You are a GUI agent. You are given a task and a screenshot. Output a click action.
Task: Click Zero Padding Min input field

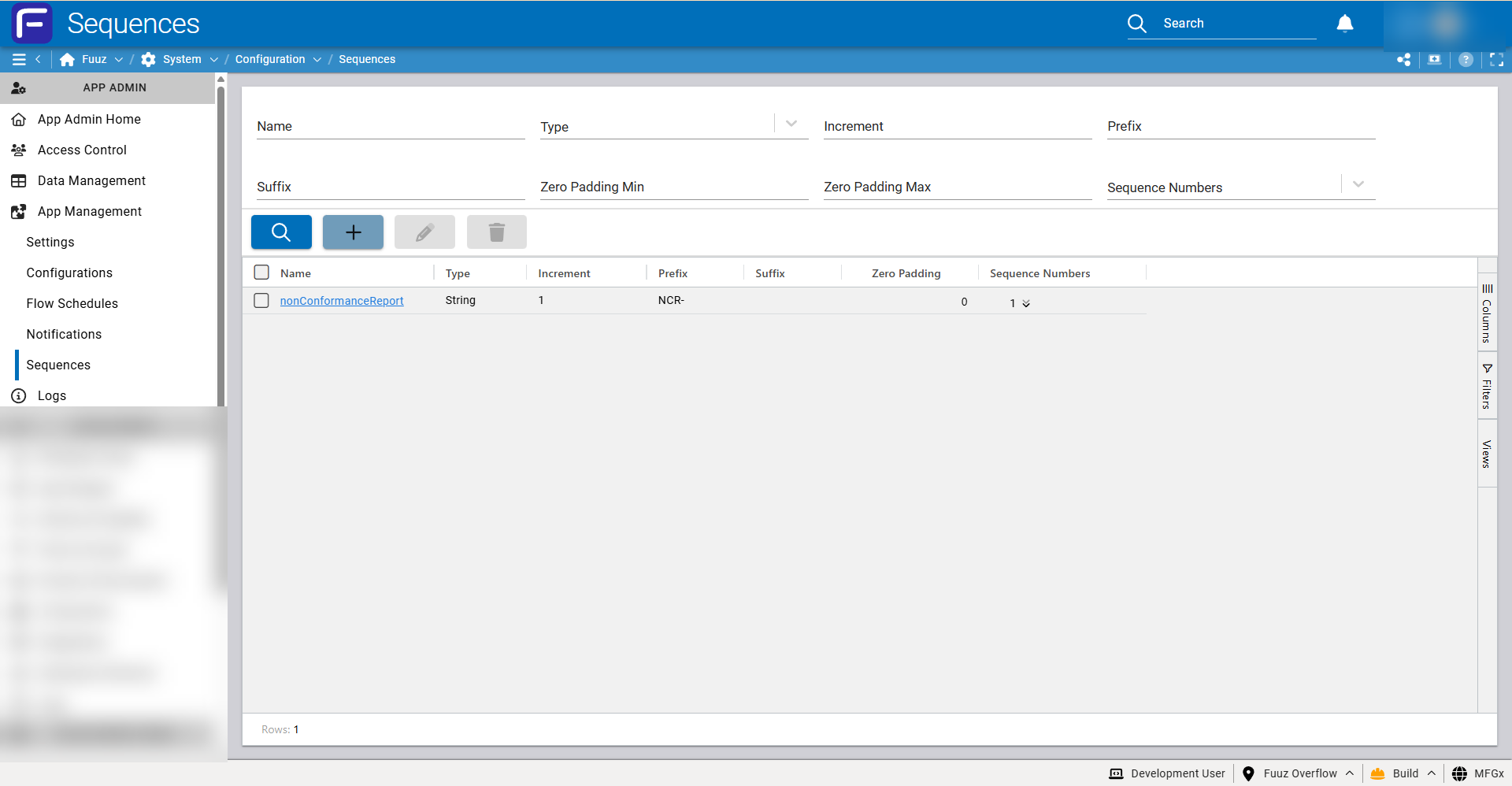tap(674, 187)
